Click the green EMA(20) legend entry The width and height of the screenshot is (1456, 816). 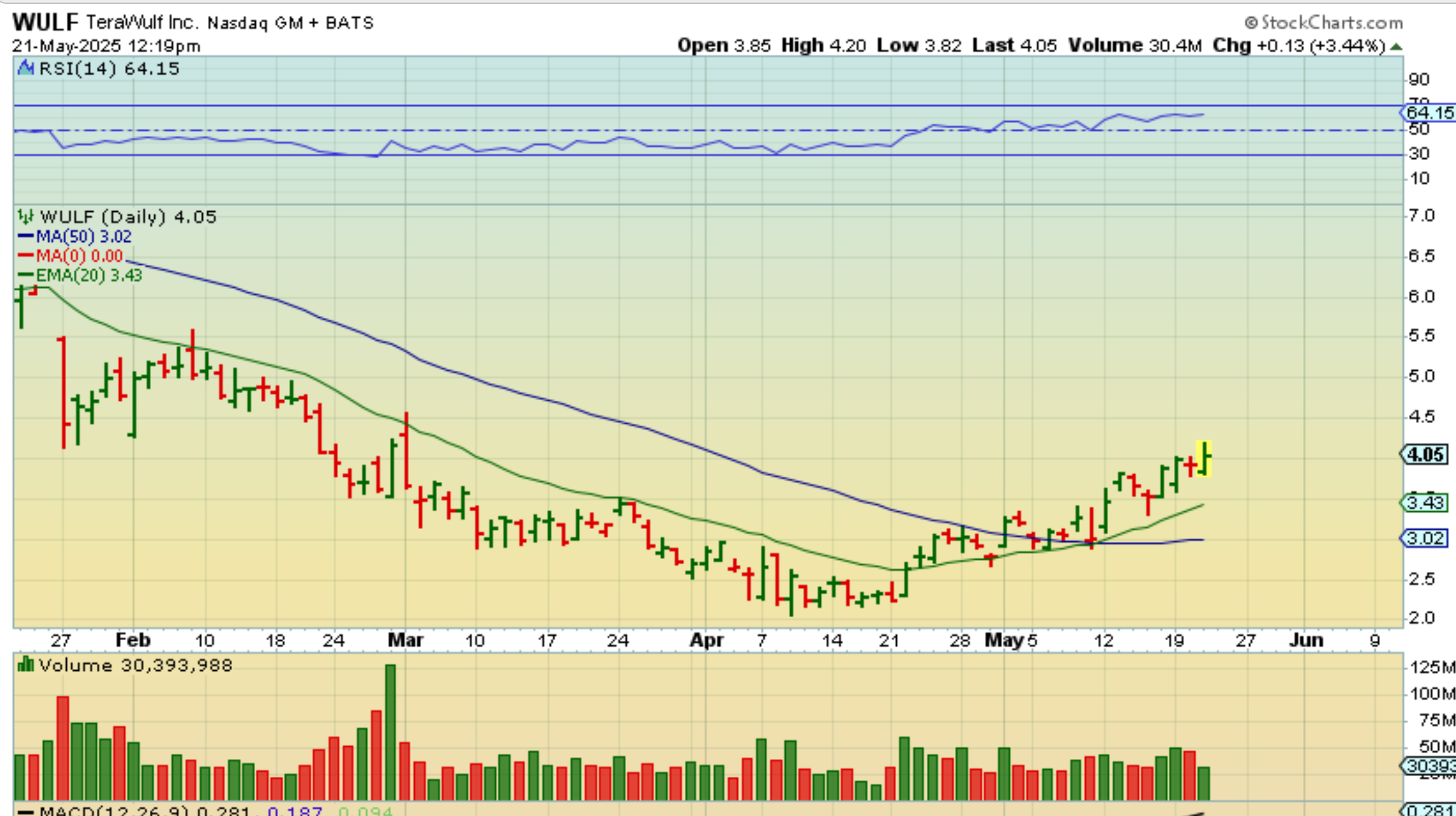[x=88, y=275]
